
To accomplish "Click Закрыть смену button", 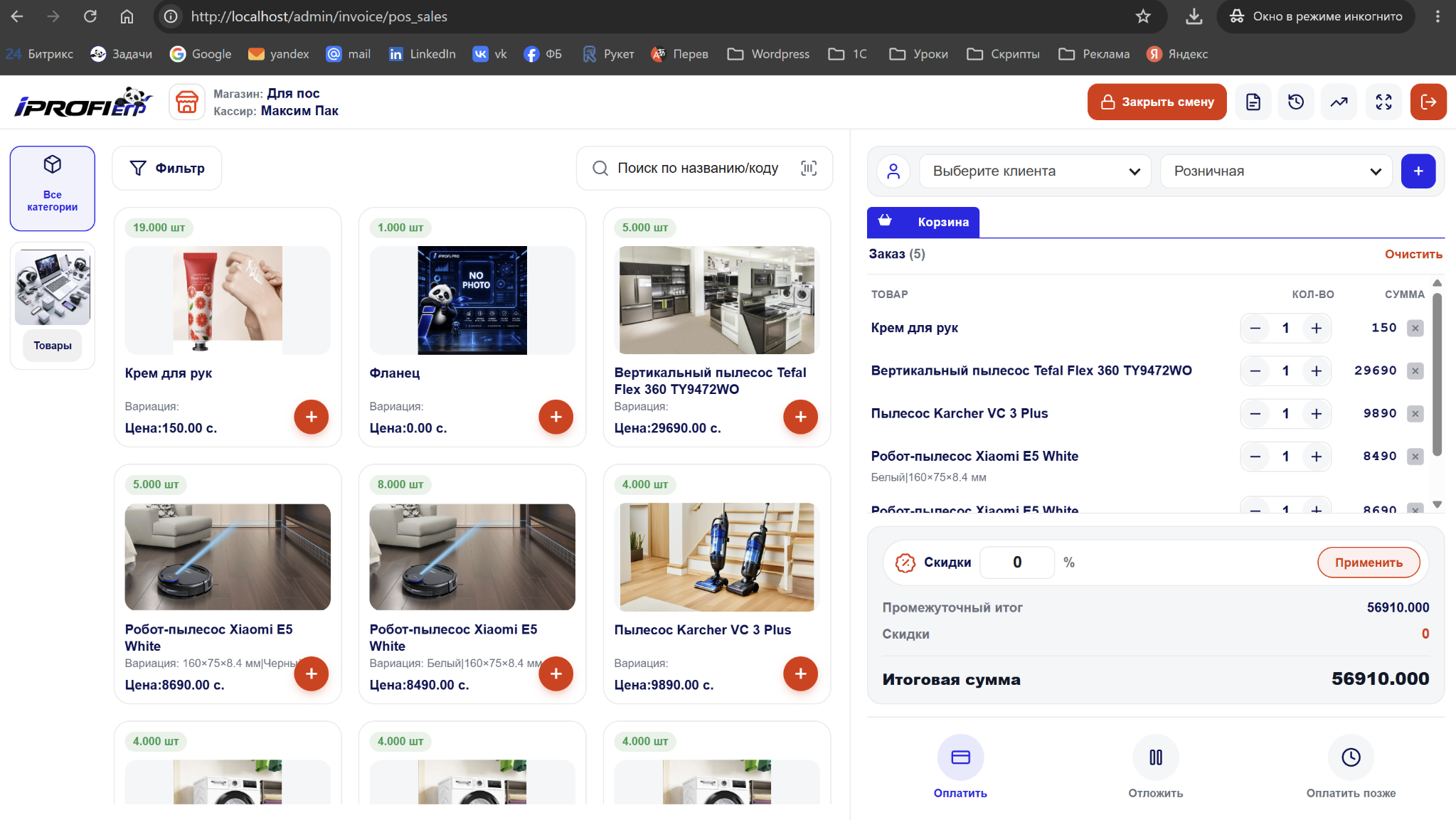I will (1157, 102).
